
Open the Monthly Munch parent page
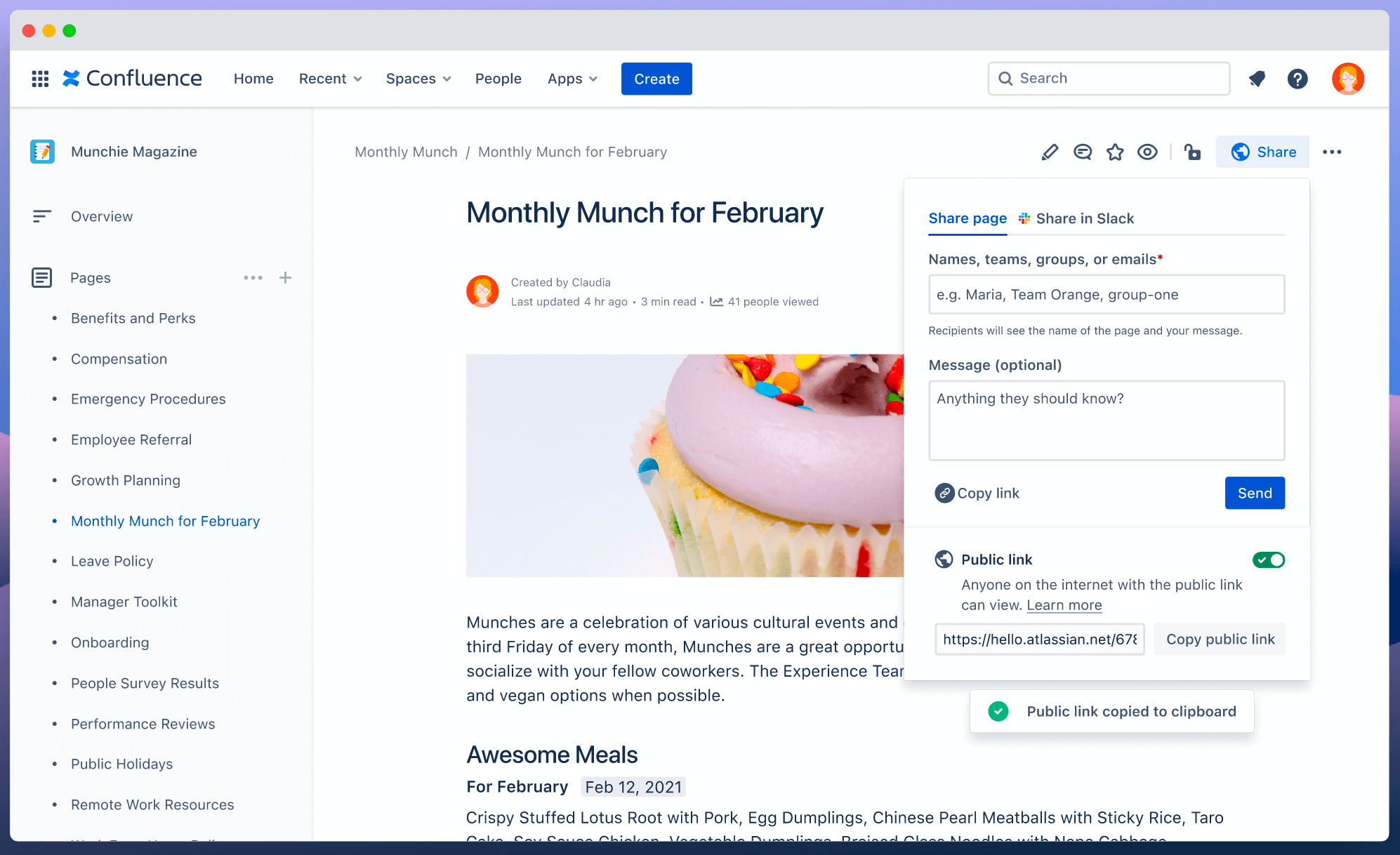coord(406,151)
